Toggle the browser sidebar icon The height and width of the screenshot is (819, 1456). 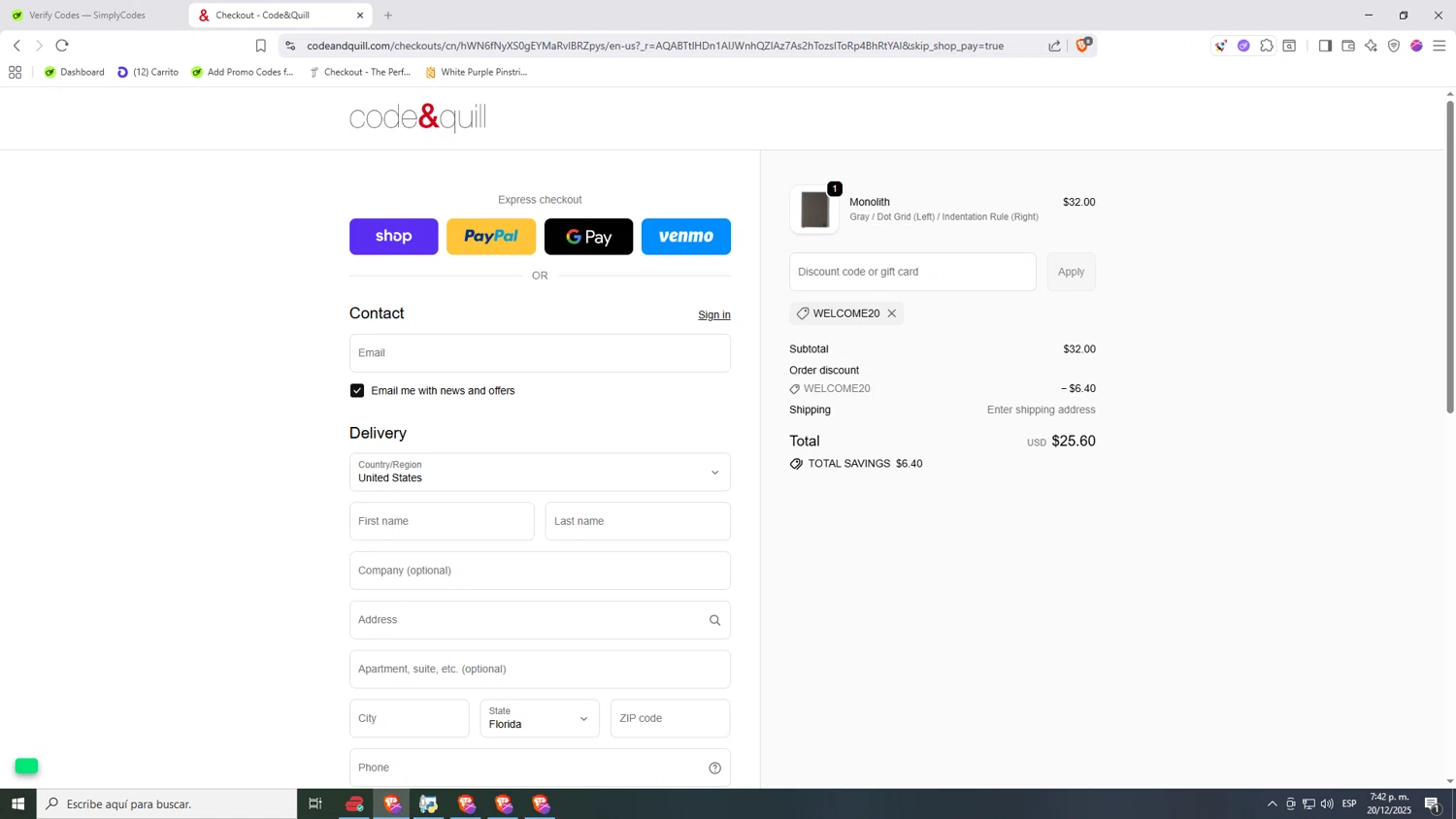[x=1325, y=46]
